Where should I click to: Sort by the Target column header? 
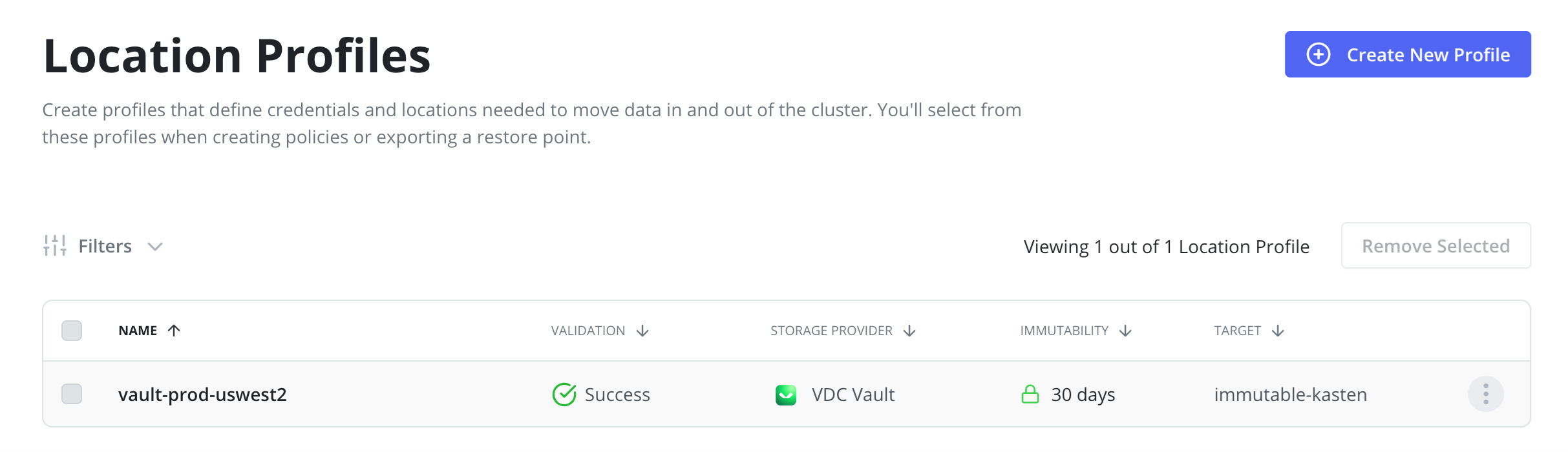pos(1237,331)
